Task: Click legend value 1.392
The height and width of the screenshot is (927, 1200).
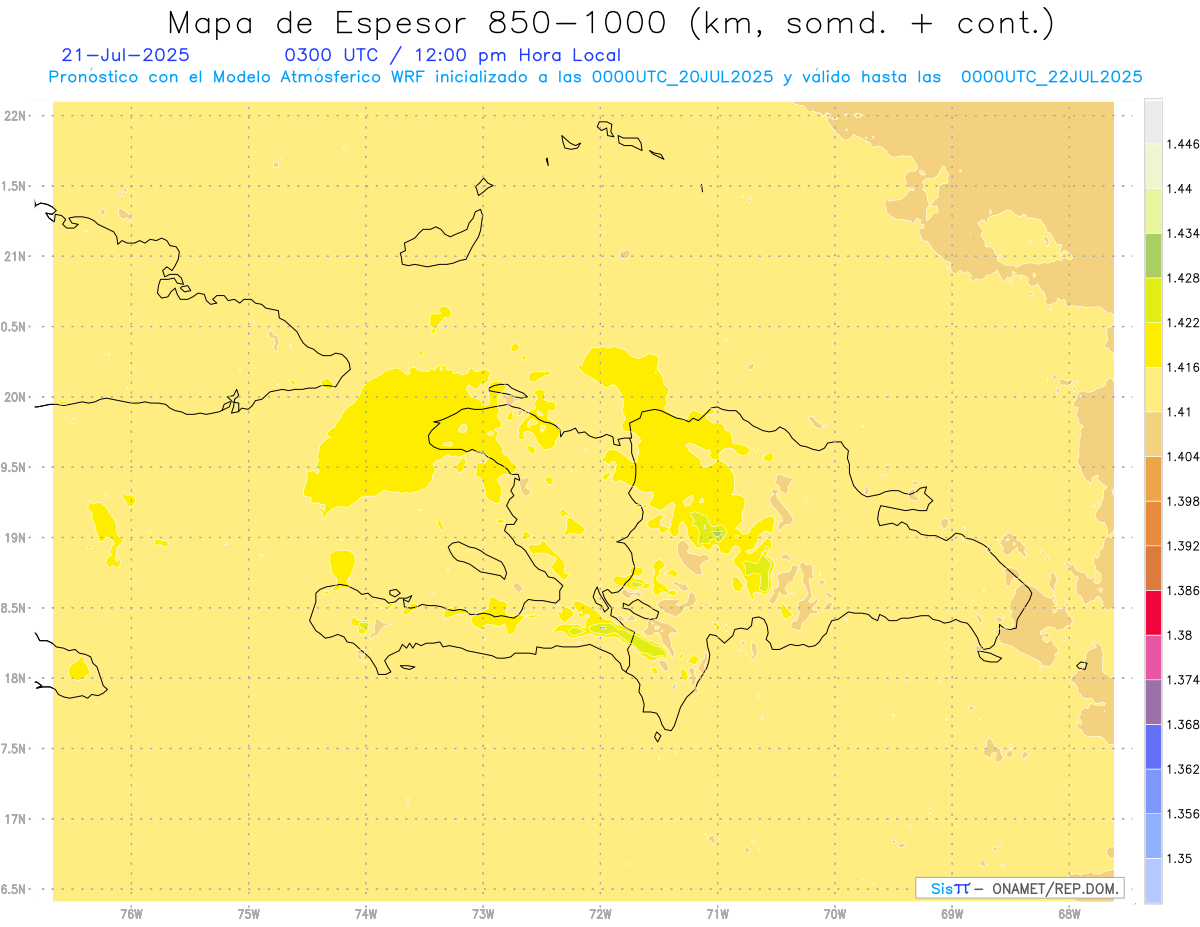Action: (x=1182, y=546)
